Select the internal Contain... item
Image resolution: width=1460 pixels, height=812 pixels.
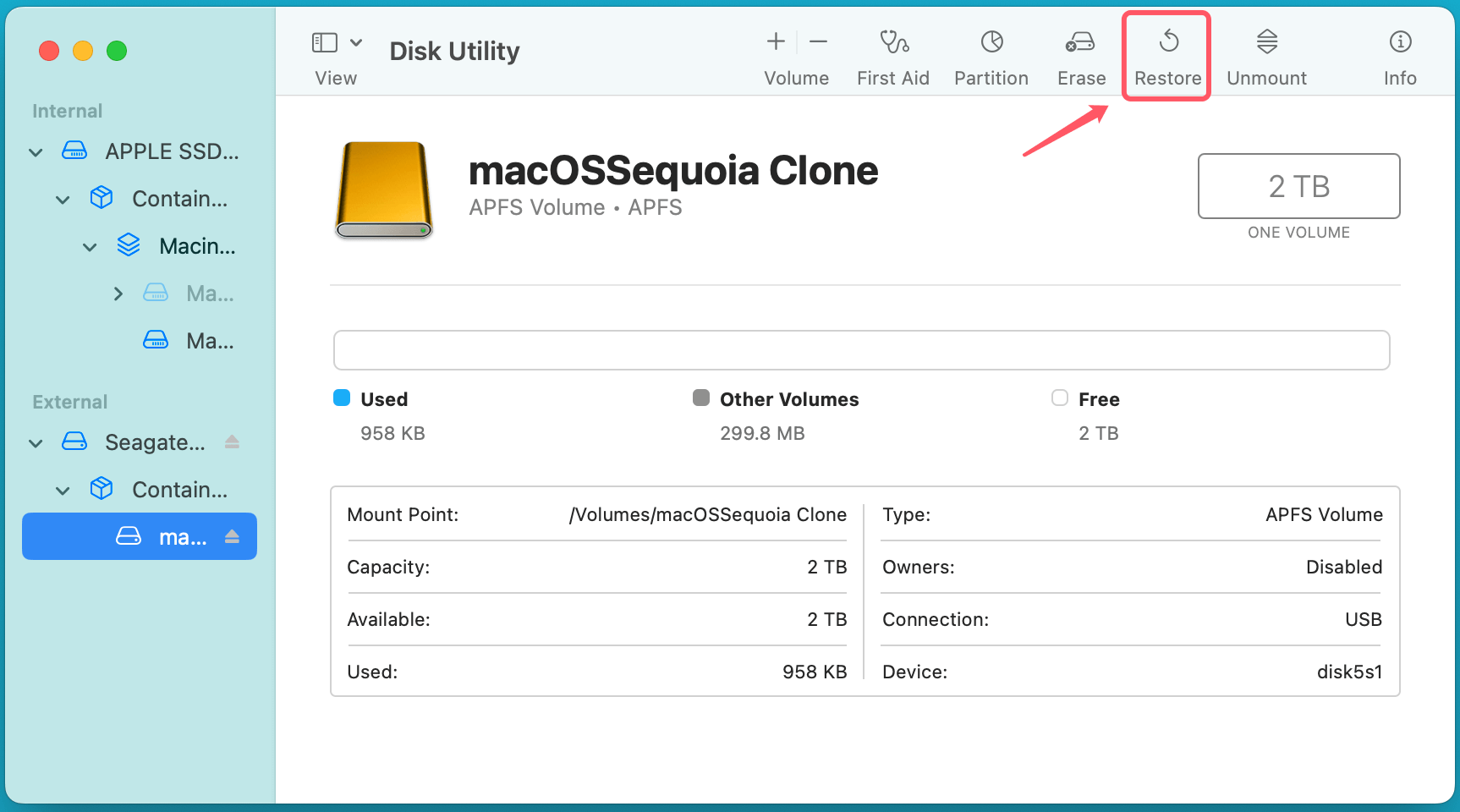(178, 199)
